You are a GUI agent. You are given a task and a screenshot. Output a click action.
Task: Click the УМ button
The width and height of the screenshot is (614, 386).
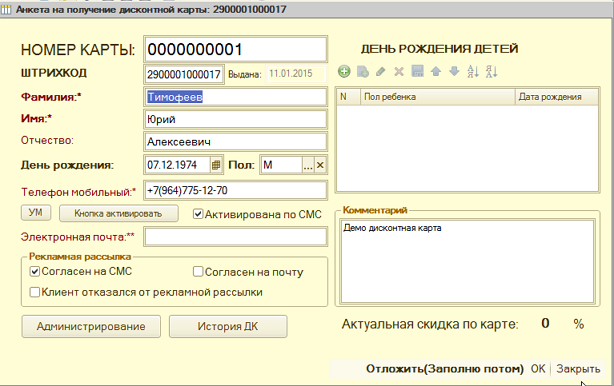[x=36, y=213]
